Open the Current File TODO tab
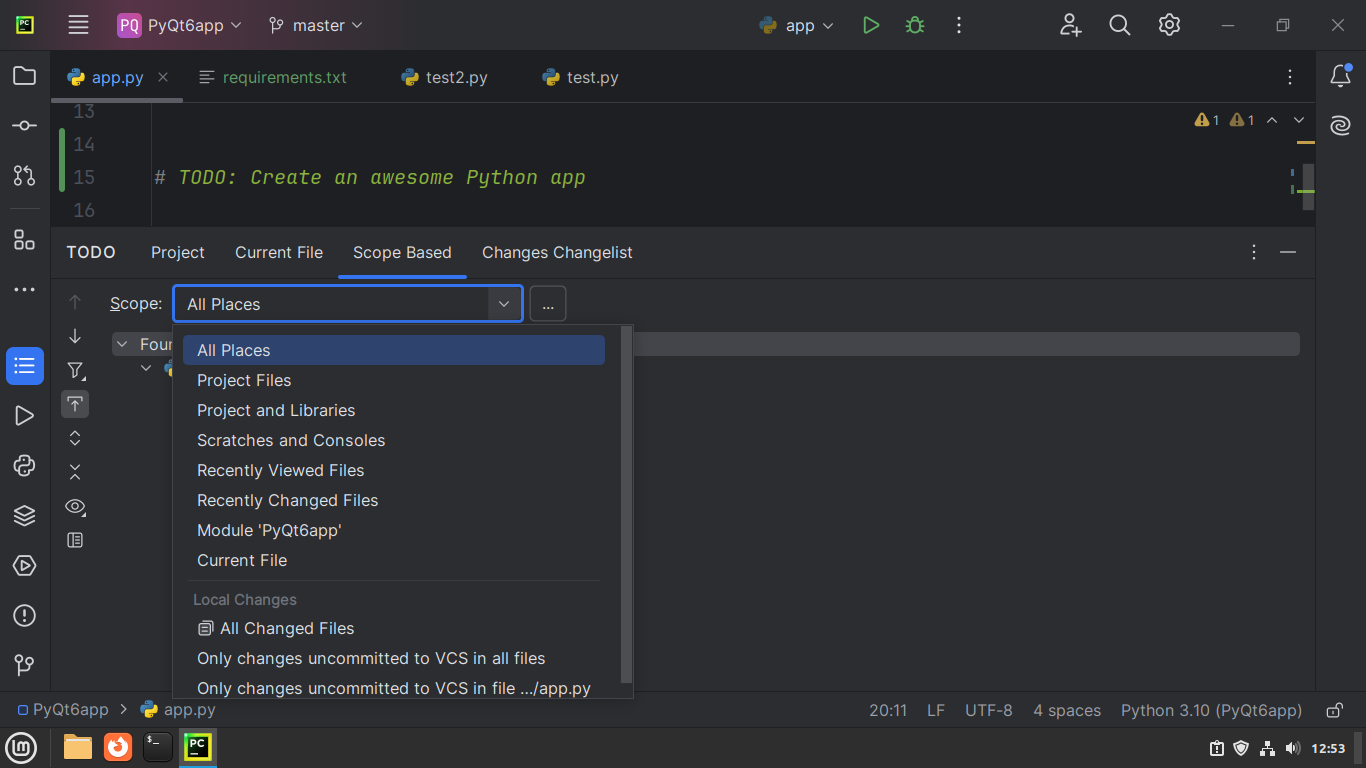 pos(279,252)
